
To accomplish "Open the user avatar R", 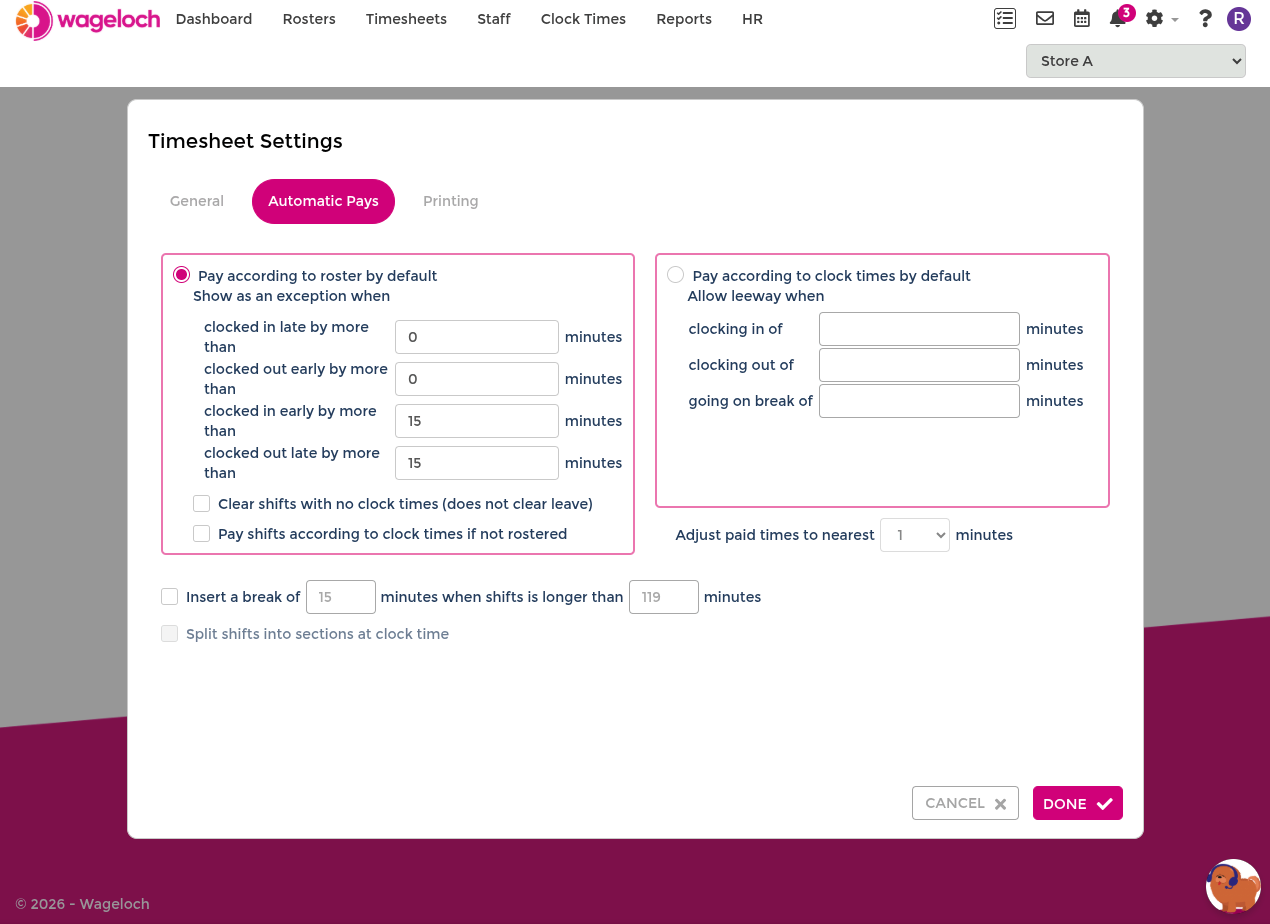I will pyautogui.click(x=1239, y=18).
